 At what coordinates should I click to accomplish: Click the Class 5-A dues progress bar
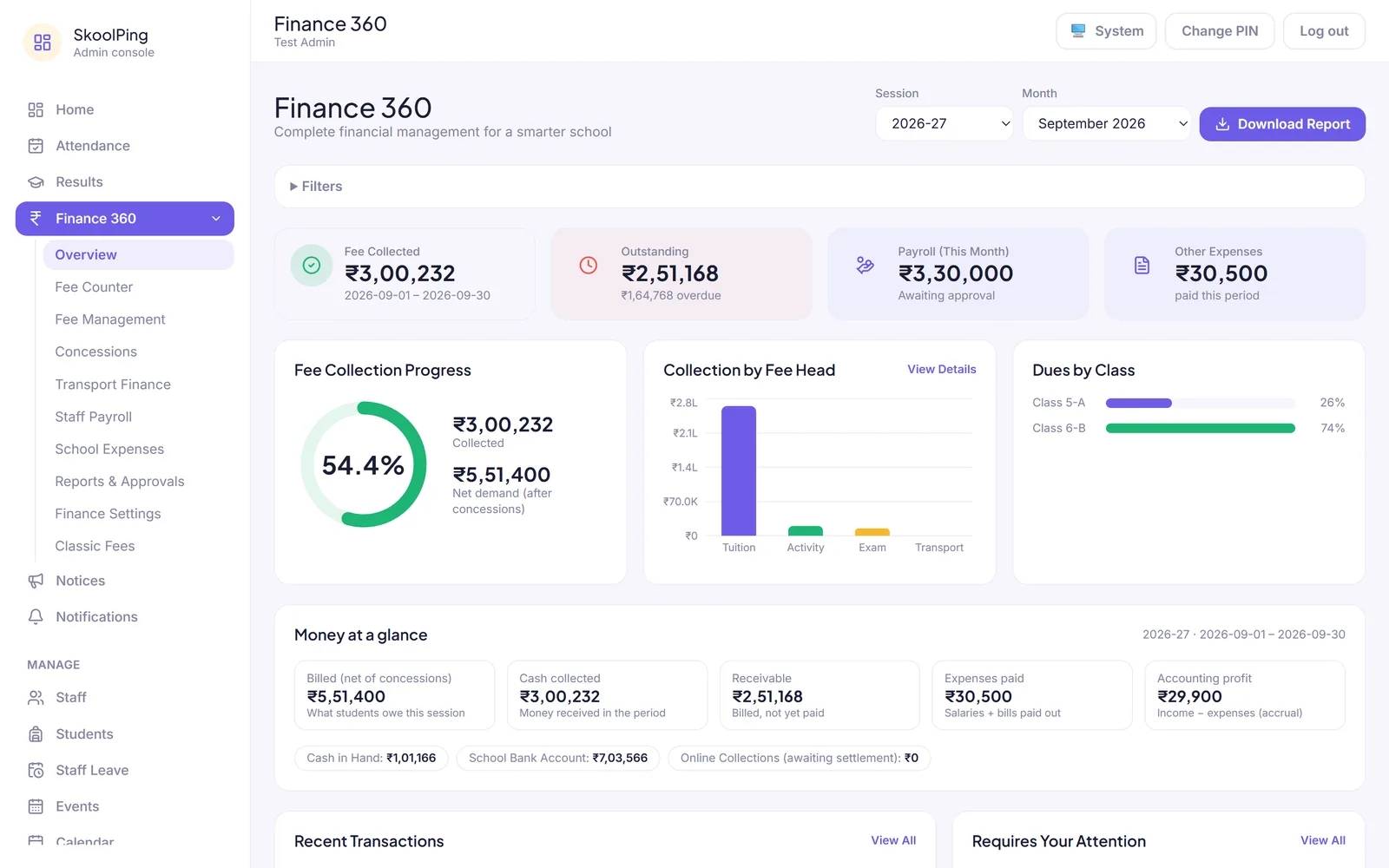click(x=1201, y=403)
